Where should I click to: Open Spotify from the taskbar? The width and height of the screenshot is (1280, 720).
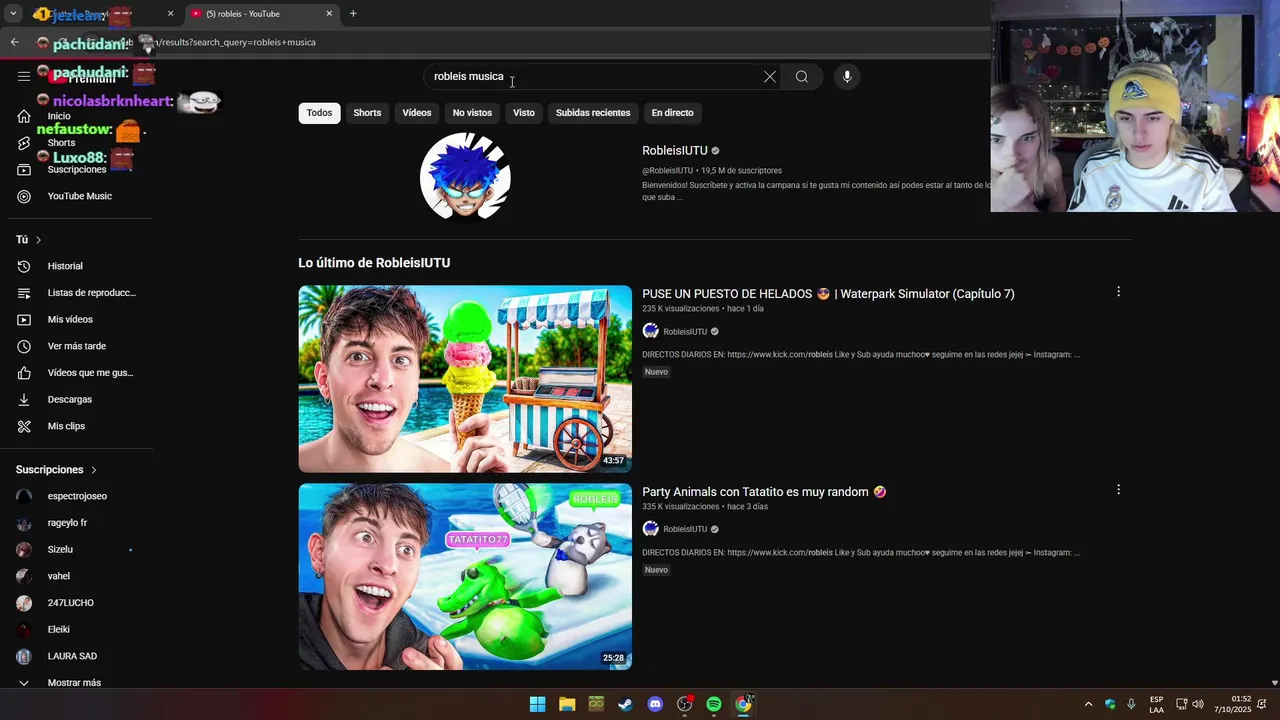point(714,704)
